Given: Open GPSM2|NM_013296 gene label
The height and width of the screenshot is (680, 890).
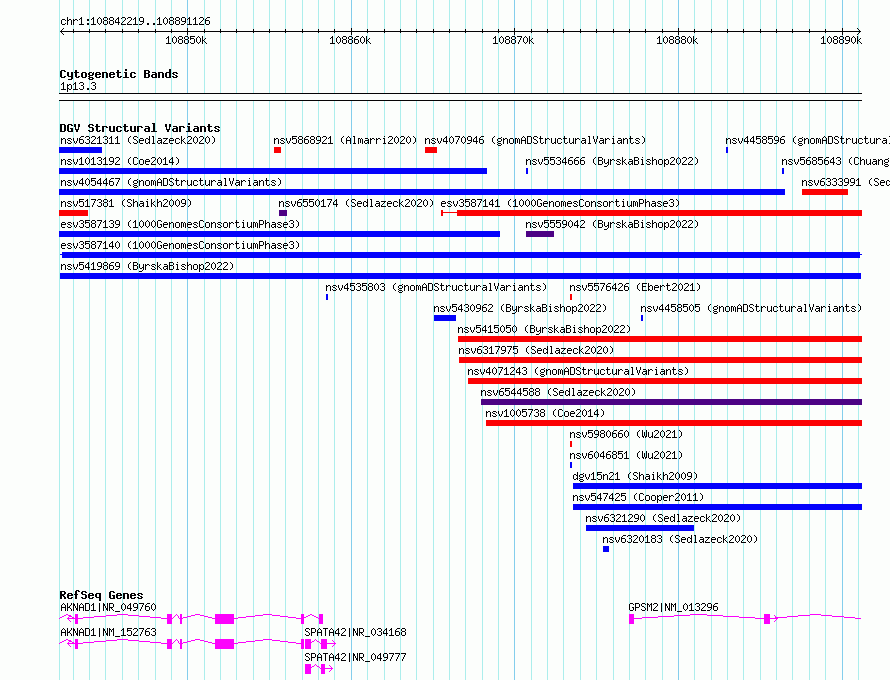Looking at the screenshot, I should point(673,607).
